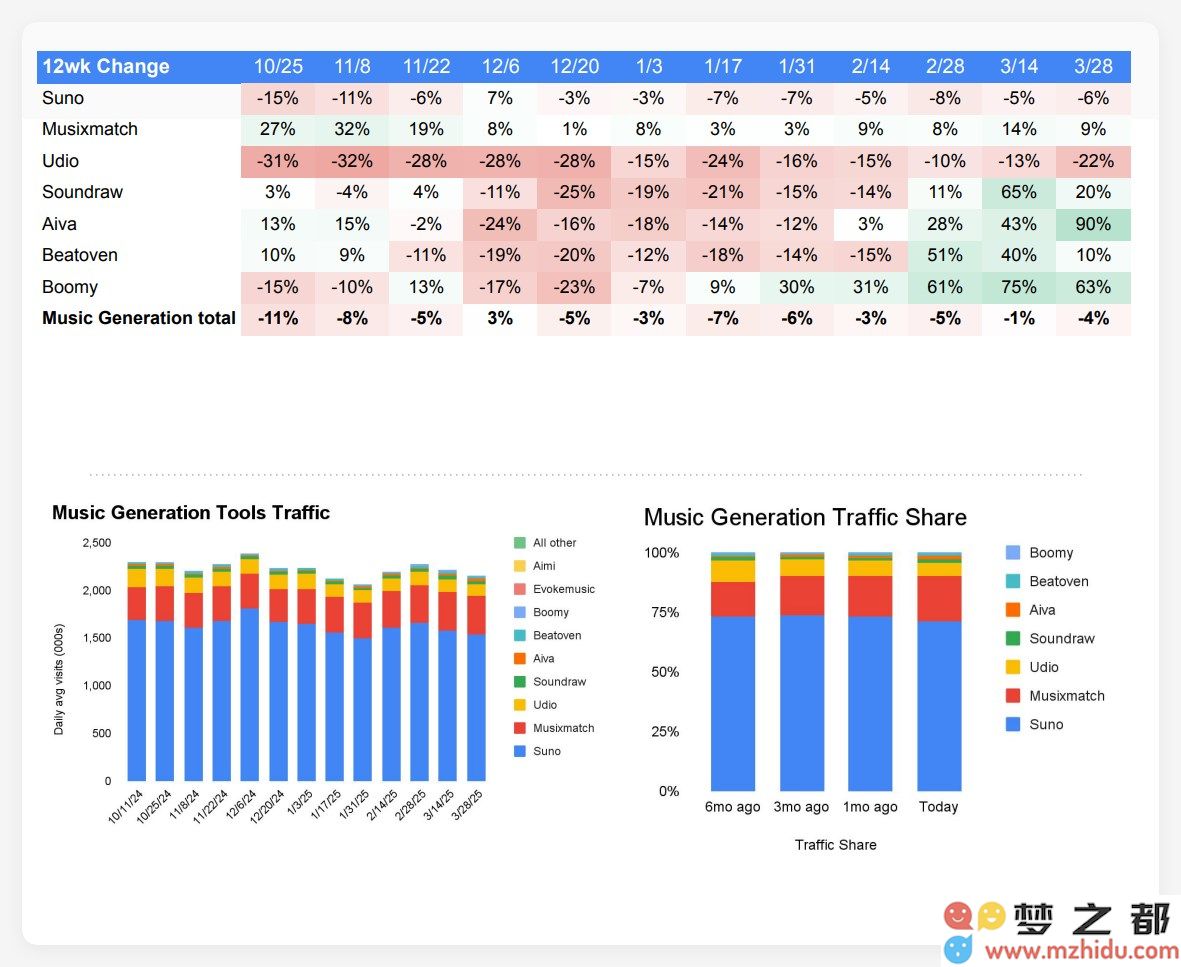
Task: Click Aiva swatch in Traffic Share legend
Action: (x=1013, y=609)
